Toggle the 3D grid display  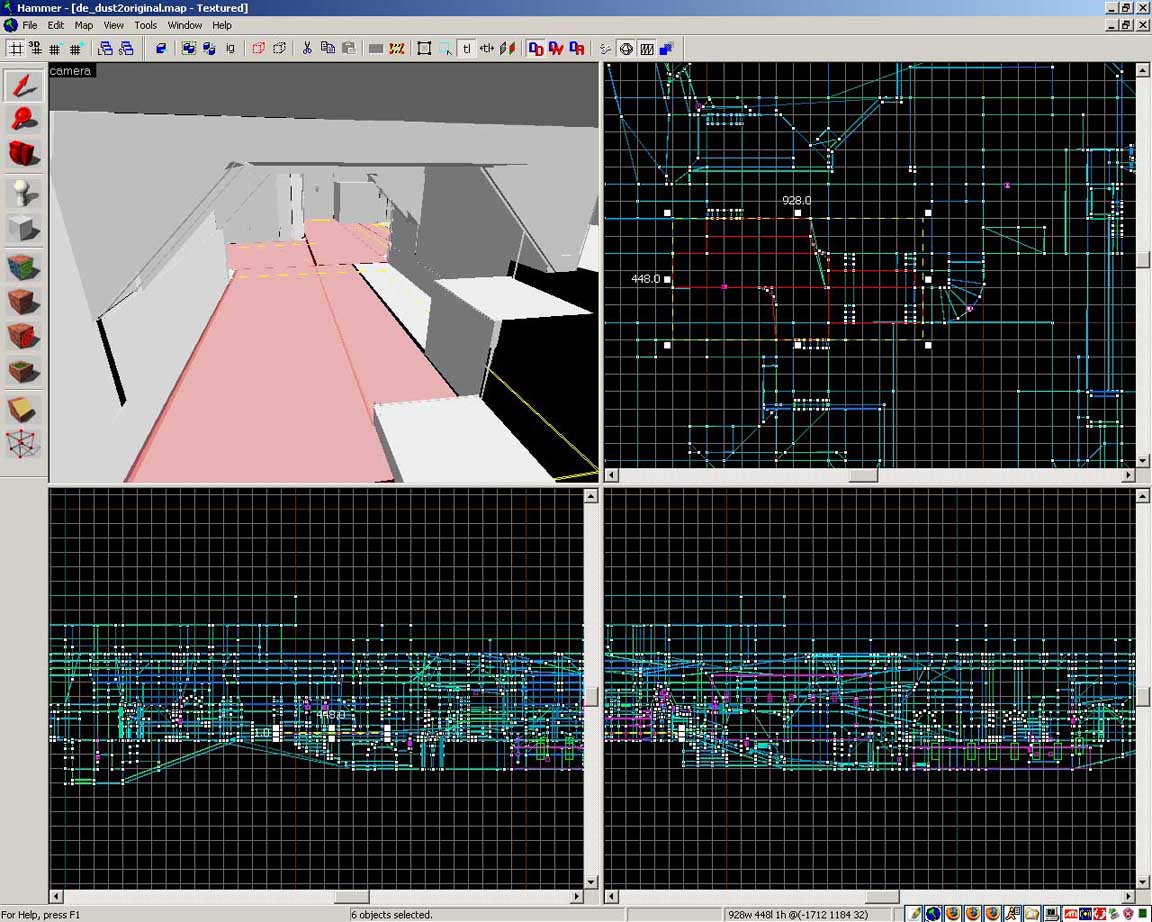coord(35,48)
